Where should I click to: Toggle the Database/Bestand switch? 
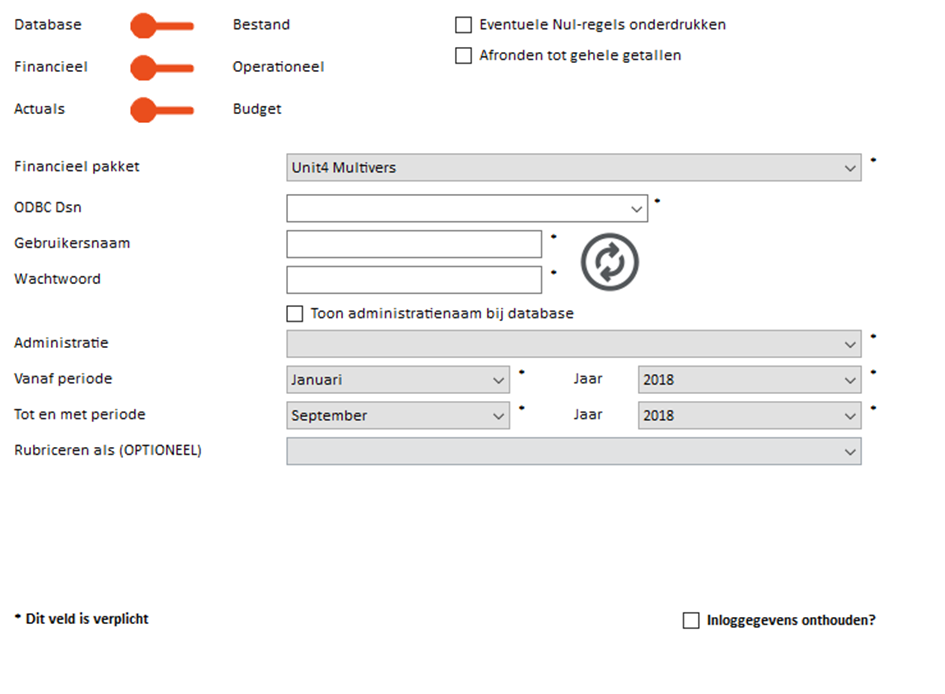tap(162, 26)
